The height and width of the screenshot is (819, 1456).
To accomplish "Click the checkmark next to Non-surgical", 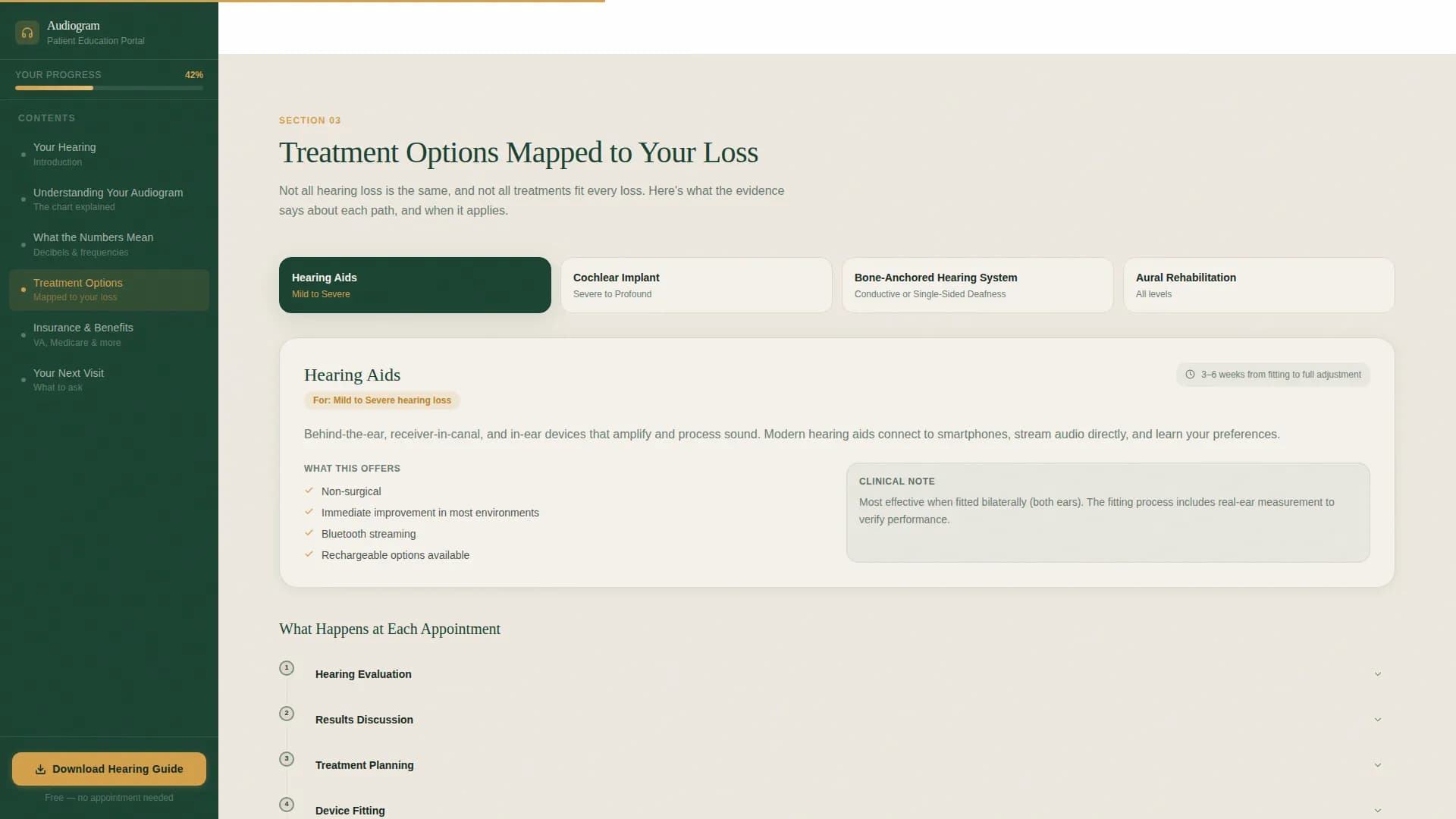I will tap(309, 491).
